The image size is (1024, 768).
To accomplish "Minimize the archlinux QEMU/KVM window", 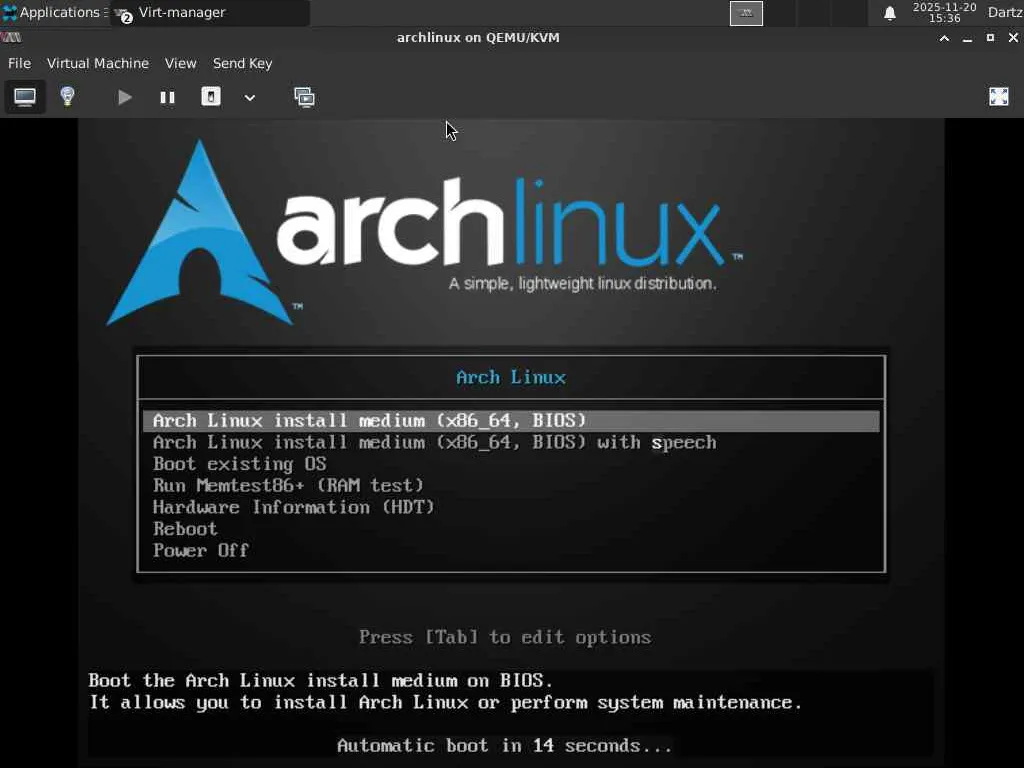I will pyautogui.click(x=967, y=38).
